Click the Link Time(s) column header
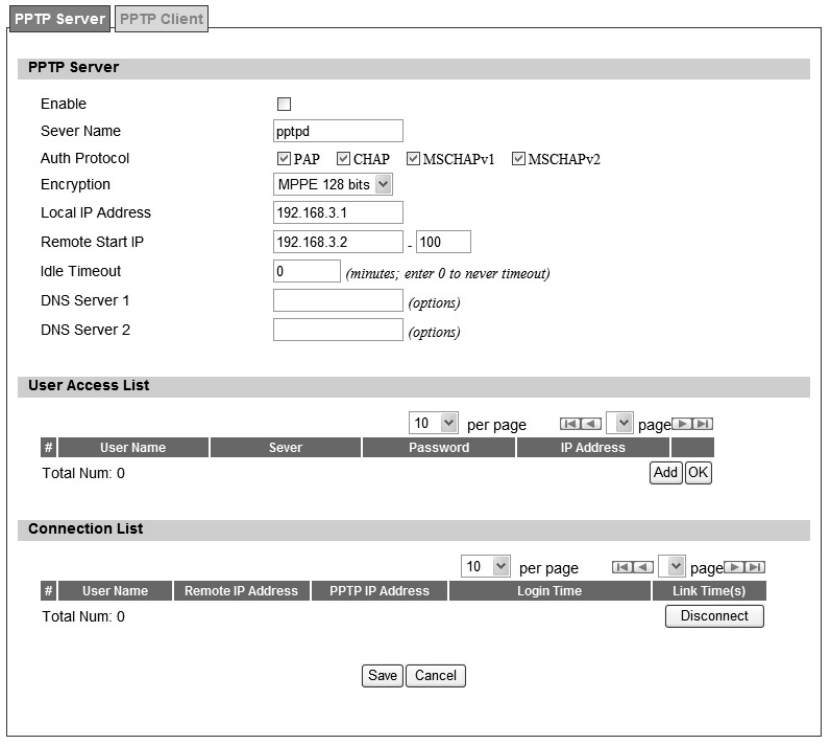The image size is (830, 744). [x=709, y=591]
